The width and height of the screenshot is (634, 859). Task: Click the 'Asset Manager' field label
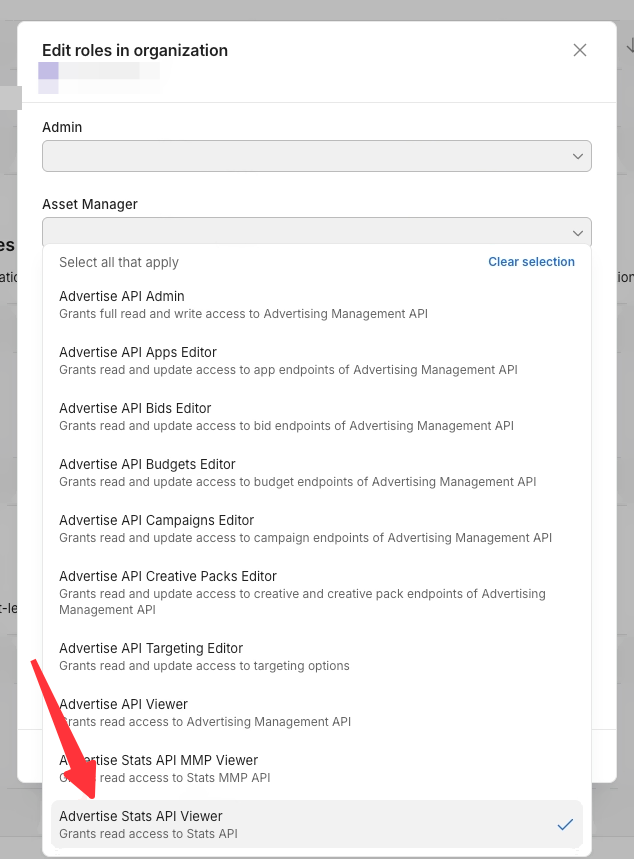tap(90, 204)
